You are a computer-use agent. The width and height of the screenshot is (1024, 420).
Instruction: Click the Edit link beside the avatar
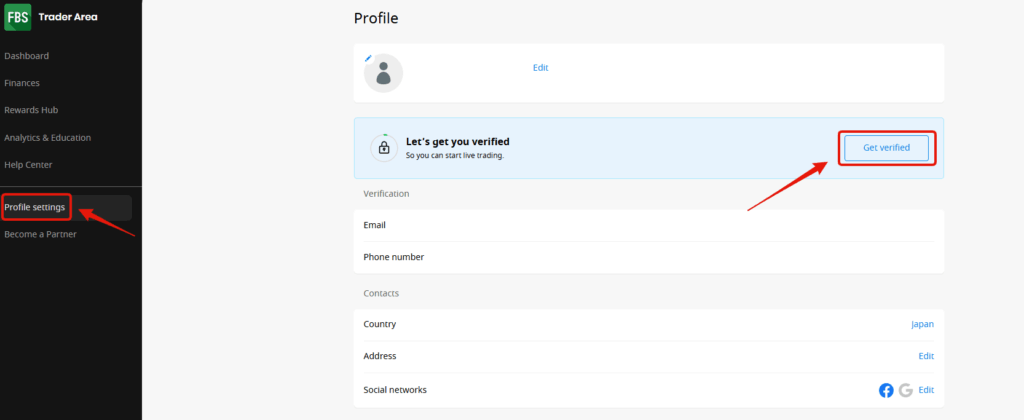pos(540,68)
